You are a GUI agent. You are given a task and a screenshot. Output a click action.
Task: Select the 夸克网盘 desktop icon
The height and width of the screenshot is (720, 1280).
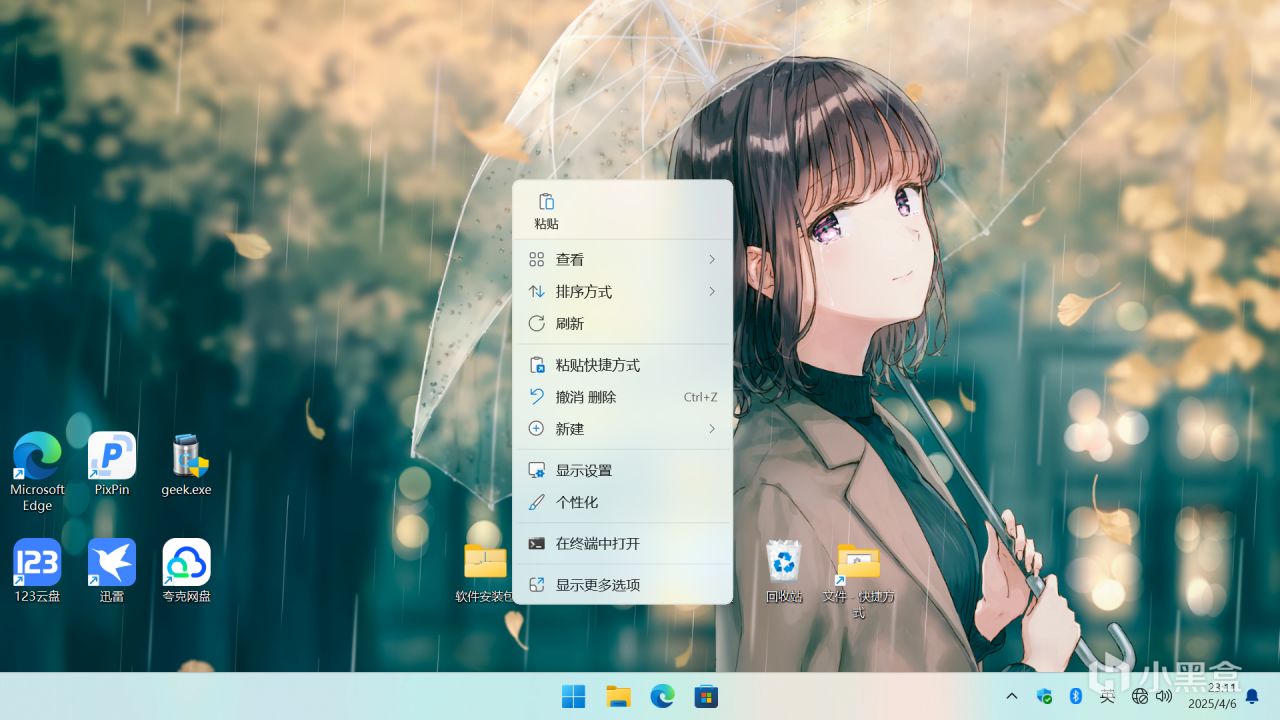tap(186, 571)
